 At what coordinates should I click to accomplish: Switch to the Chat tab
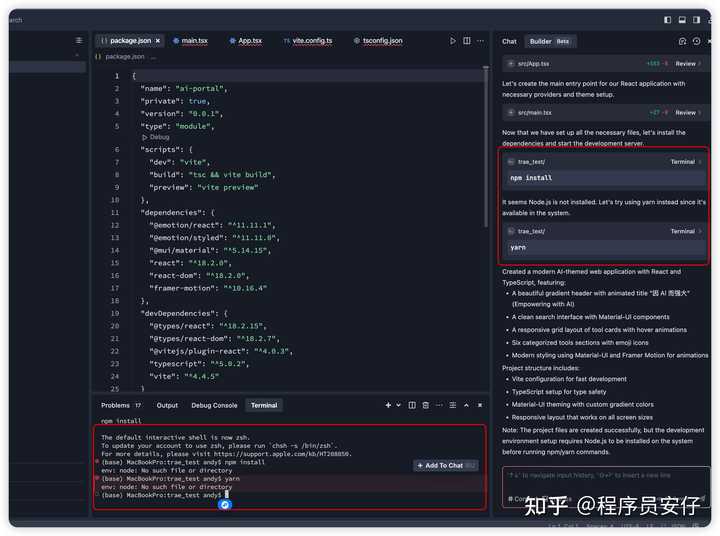(509, 41)
